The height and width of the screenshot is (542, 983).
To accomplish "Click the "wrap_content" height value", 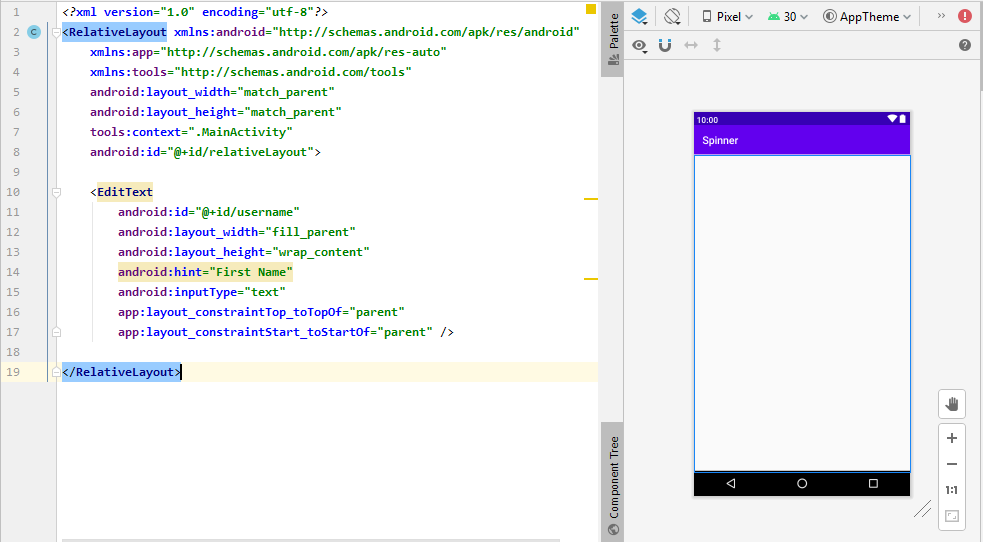I will tap(320, 253).
